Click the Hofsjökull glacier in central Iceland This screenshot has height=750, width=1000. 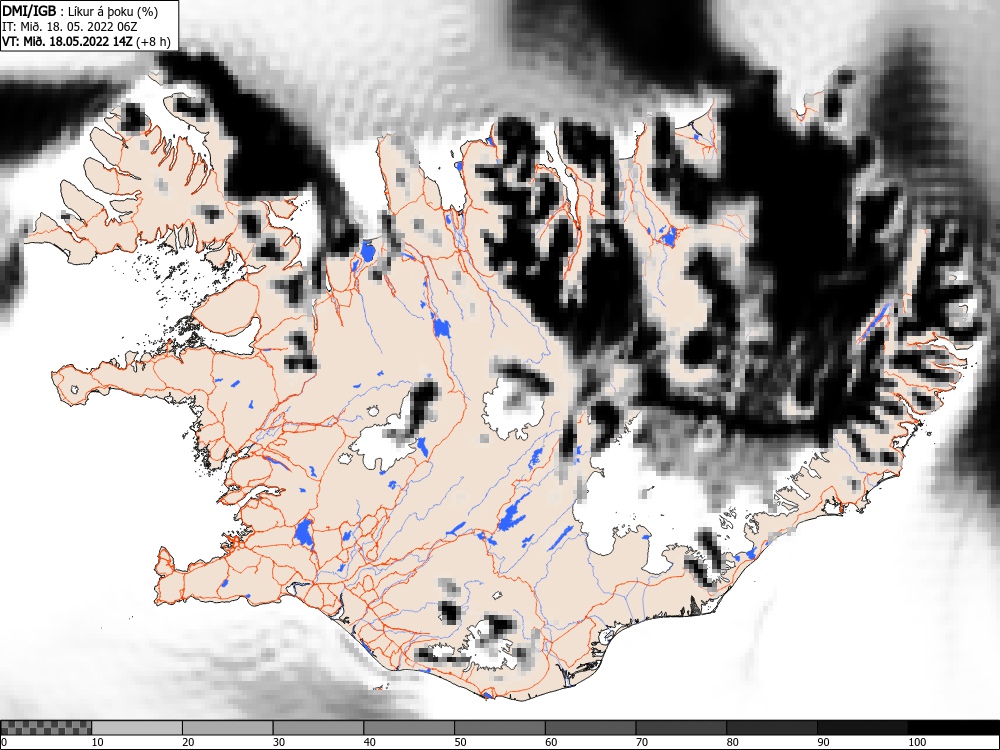coord(513,405)
